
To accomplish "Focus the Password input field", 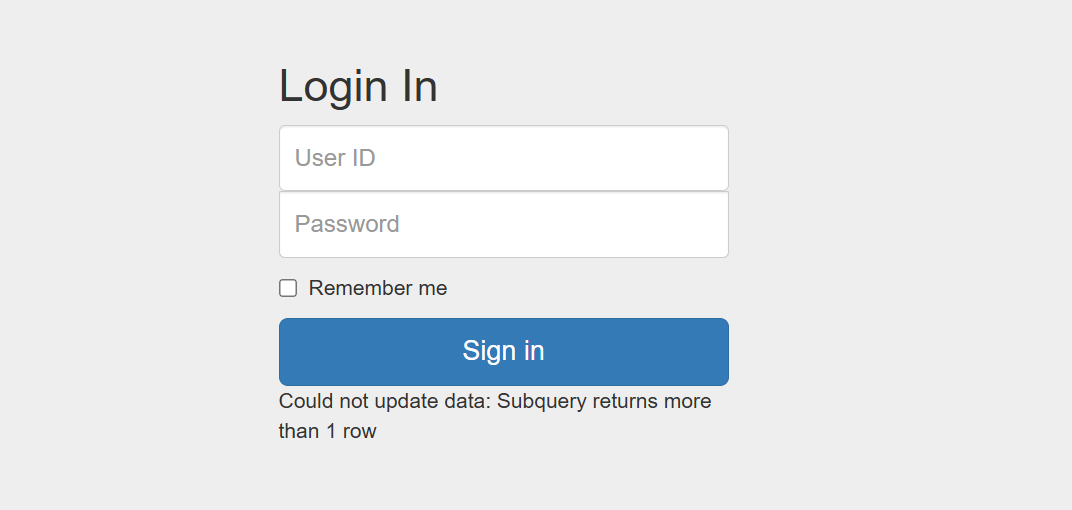I will click(504, 224).
